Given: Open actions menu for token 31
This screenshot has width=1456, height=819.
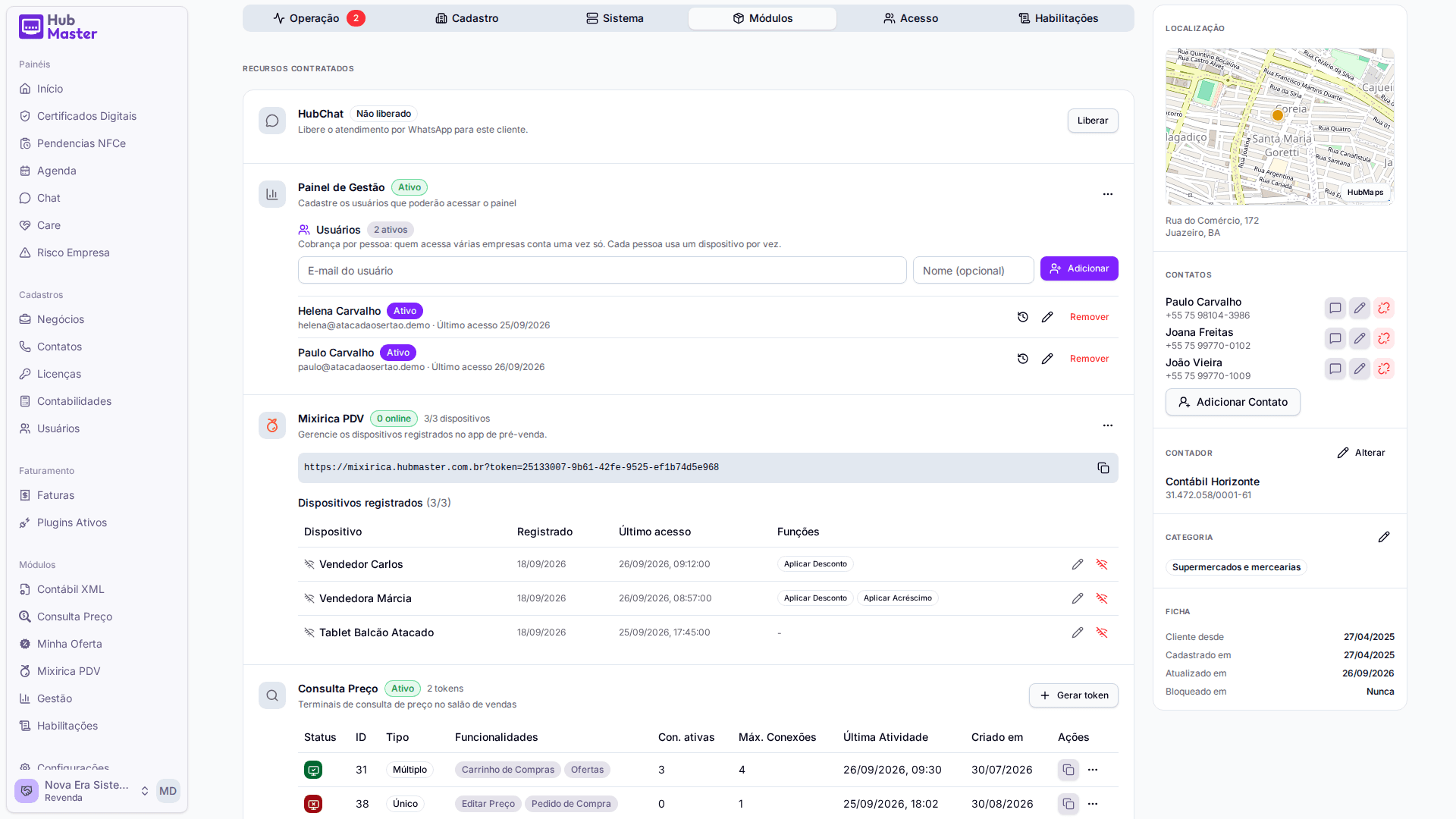Looking at the screenshot, I should point(1093,770).
